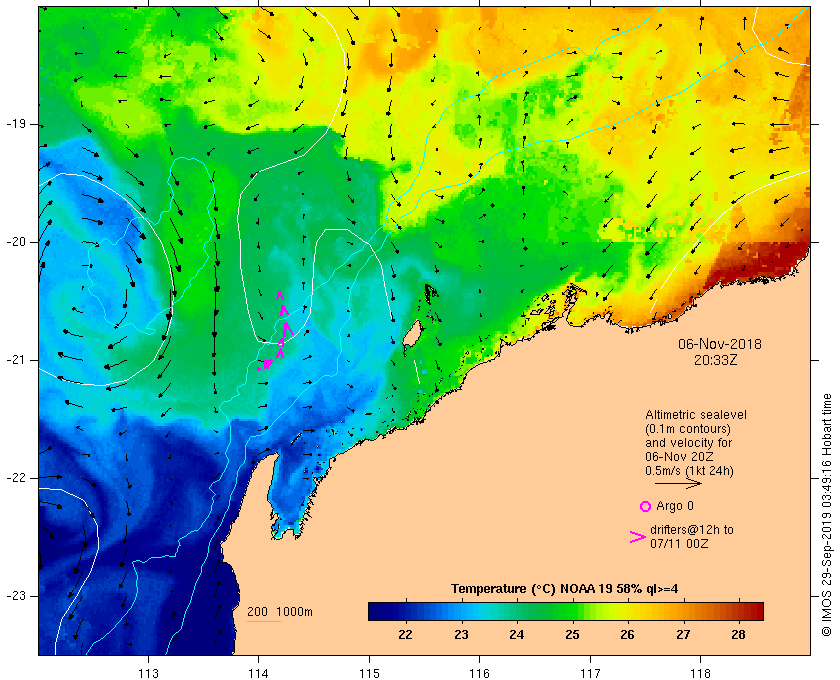Click longitude axis label 116
The image size is (840, 680).
479,673
